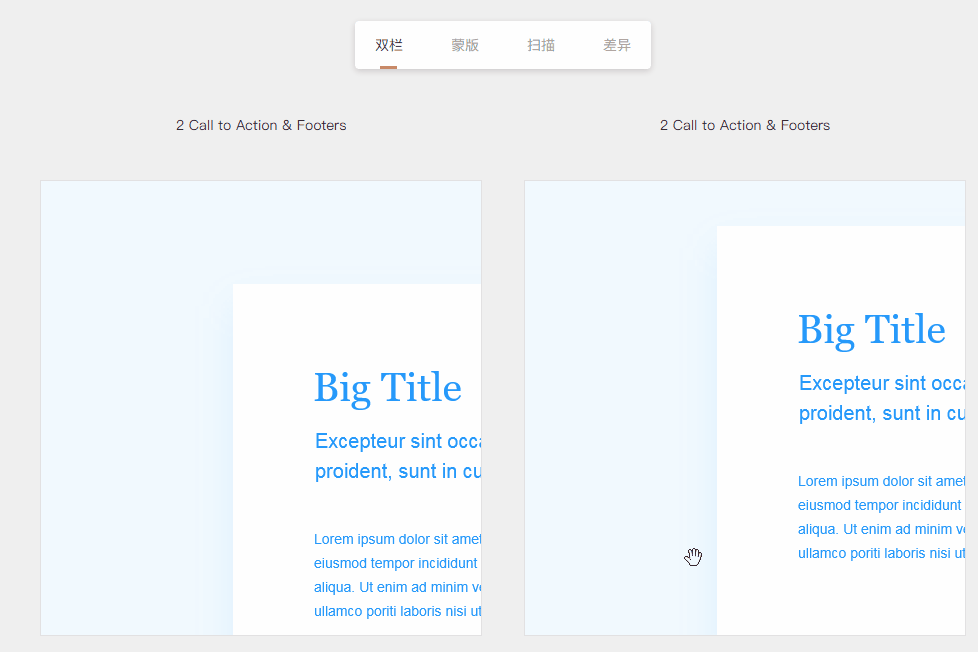
Task: Click "Big Title" in the left preview
Action: tap(388, 388)
